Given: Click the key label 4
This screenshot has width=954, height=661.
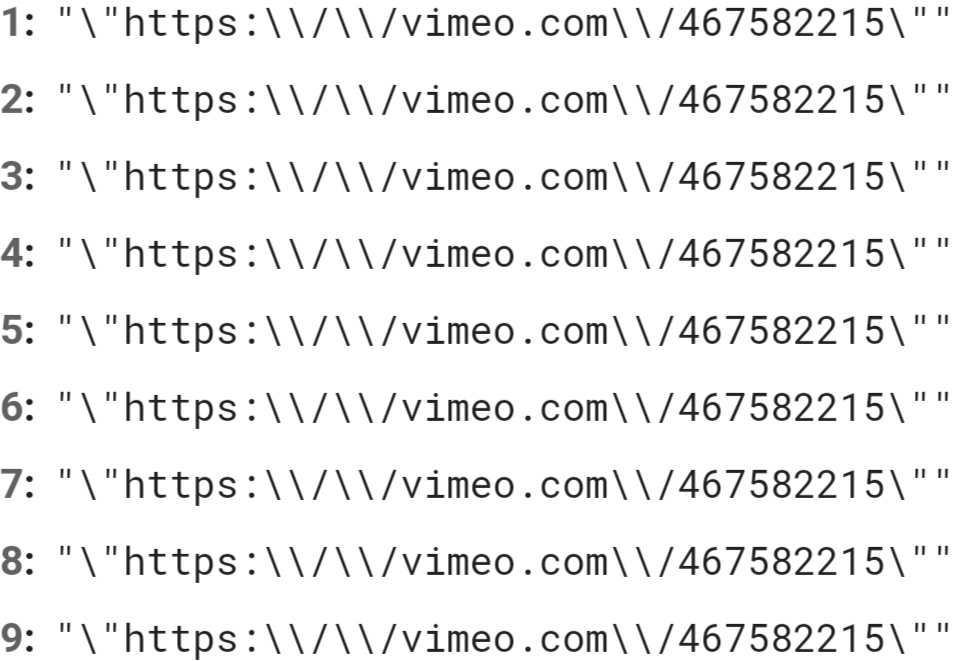Looking at the screenshot, I should [x=18, y=253].
